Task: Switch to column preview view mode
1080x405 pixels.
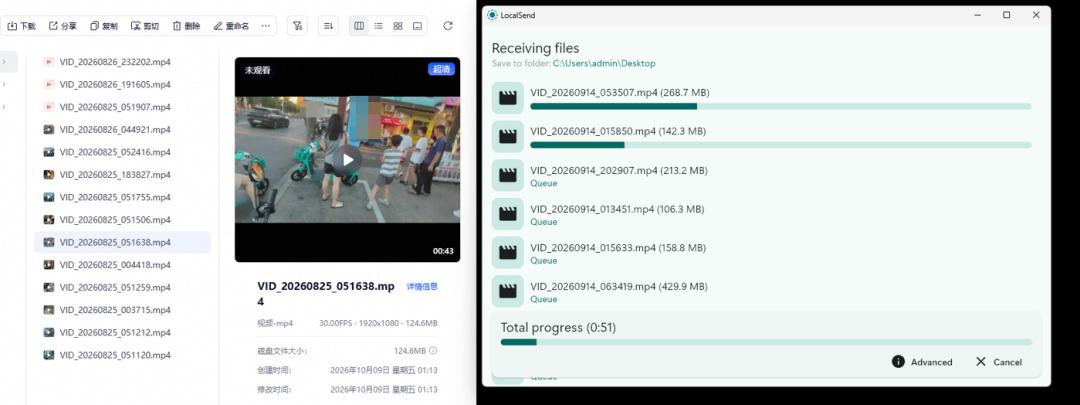Action: (359, 26)
